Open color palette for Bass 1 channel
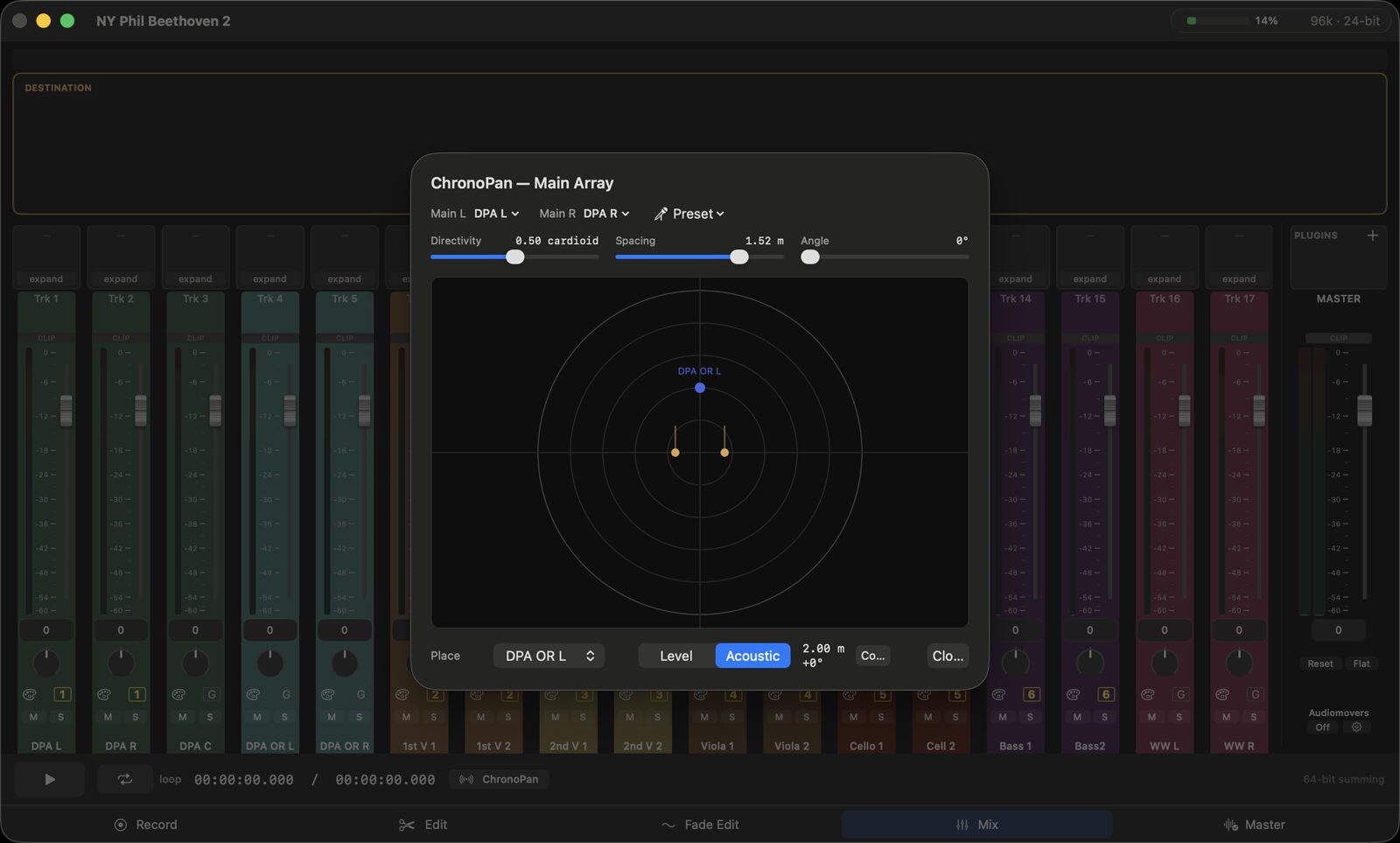Viewport: 1400px width, 843px height. click(998, 694)
